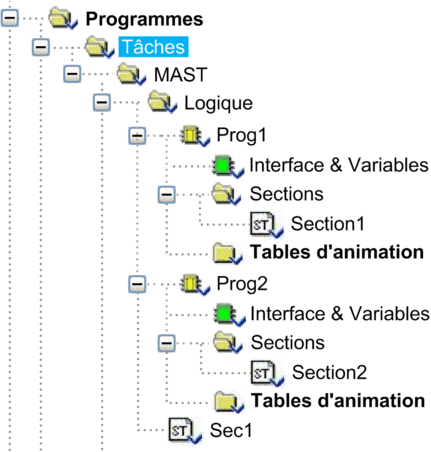
Task: Click the ST icon beside Section2
Action: click(267, 373)
